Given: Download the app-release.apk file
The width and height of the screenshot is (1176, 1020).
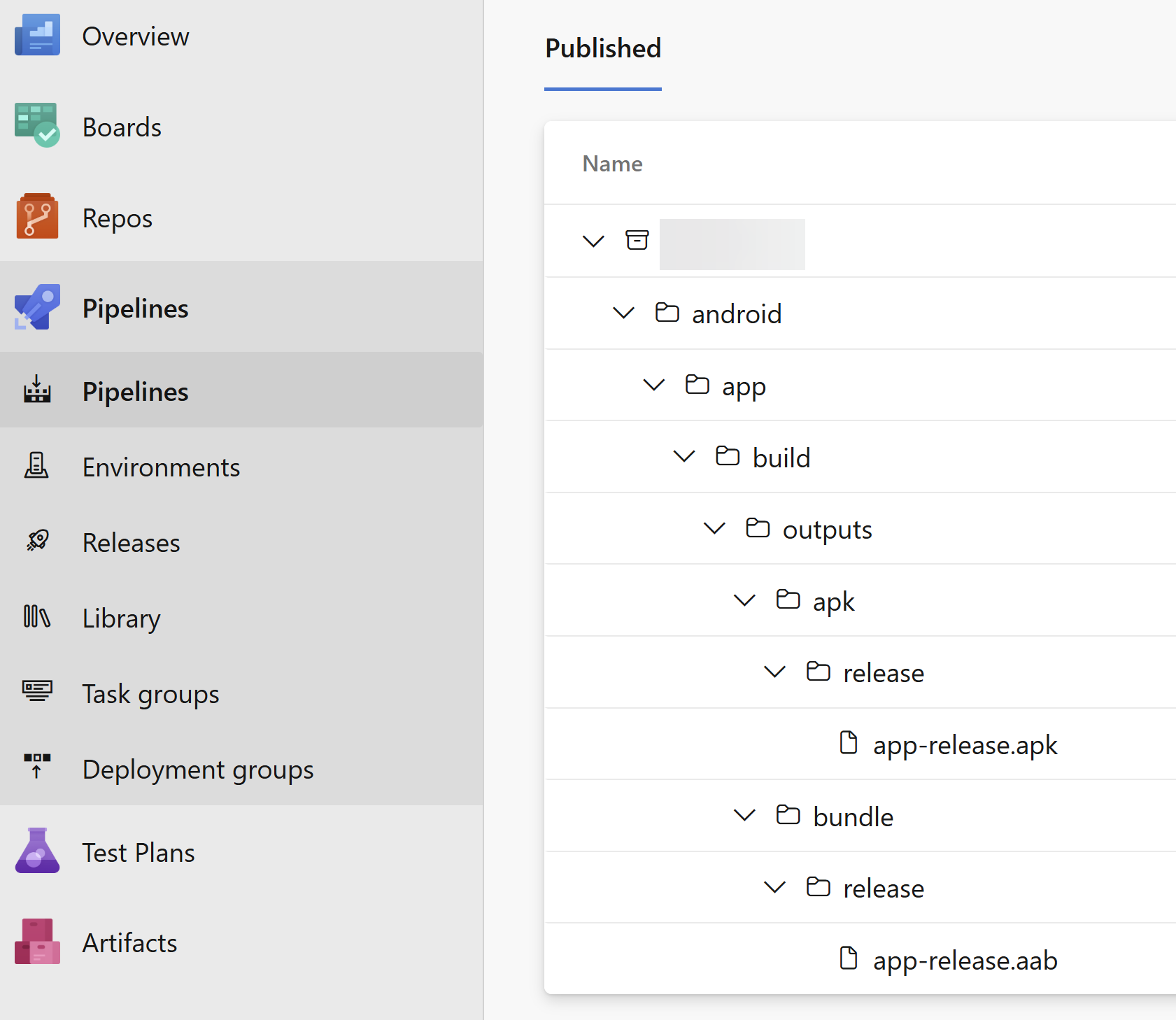Looking at the screenshot, I should click(965, 745).
